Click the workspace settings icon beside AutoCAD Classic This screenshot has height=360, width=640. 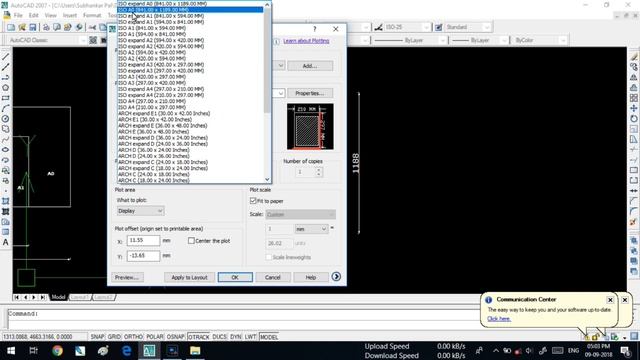tap(93, 40)
